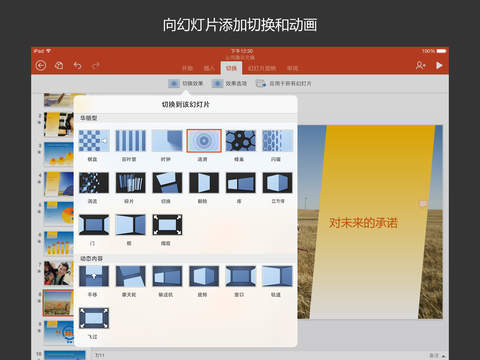Select the checkerboard transition effect
The image size is (480, 360).
click(94, 141)
